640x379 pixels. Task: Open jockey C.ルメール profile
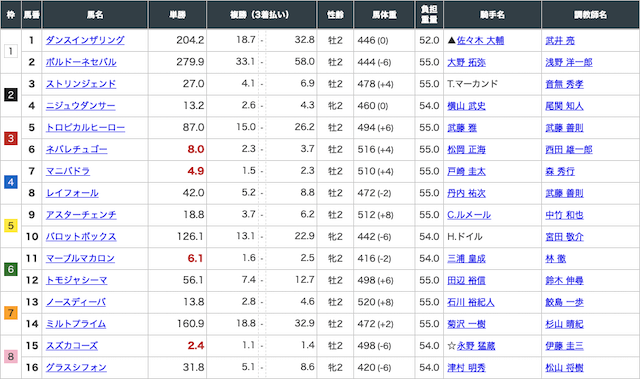tap(469, 215)
